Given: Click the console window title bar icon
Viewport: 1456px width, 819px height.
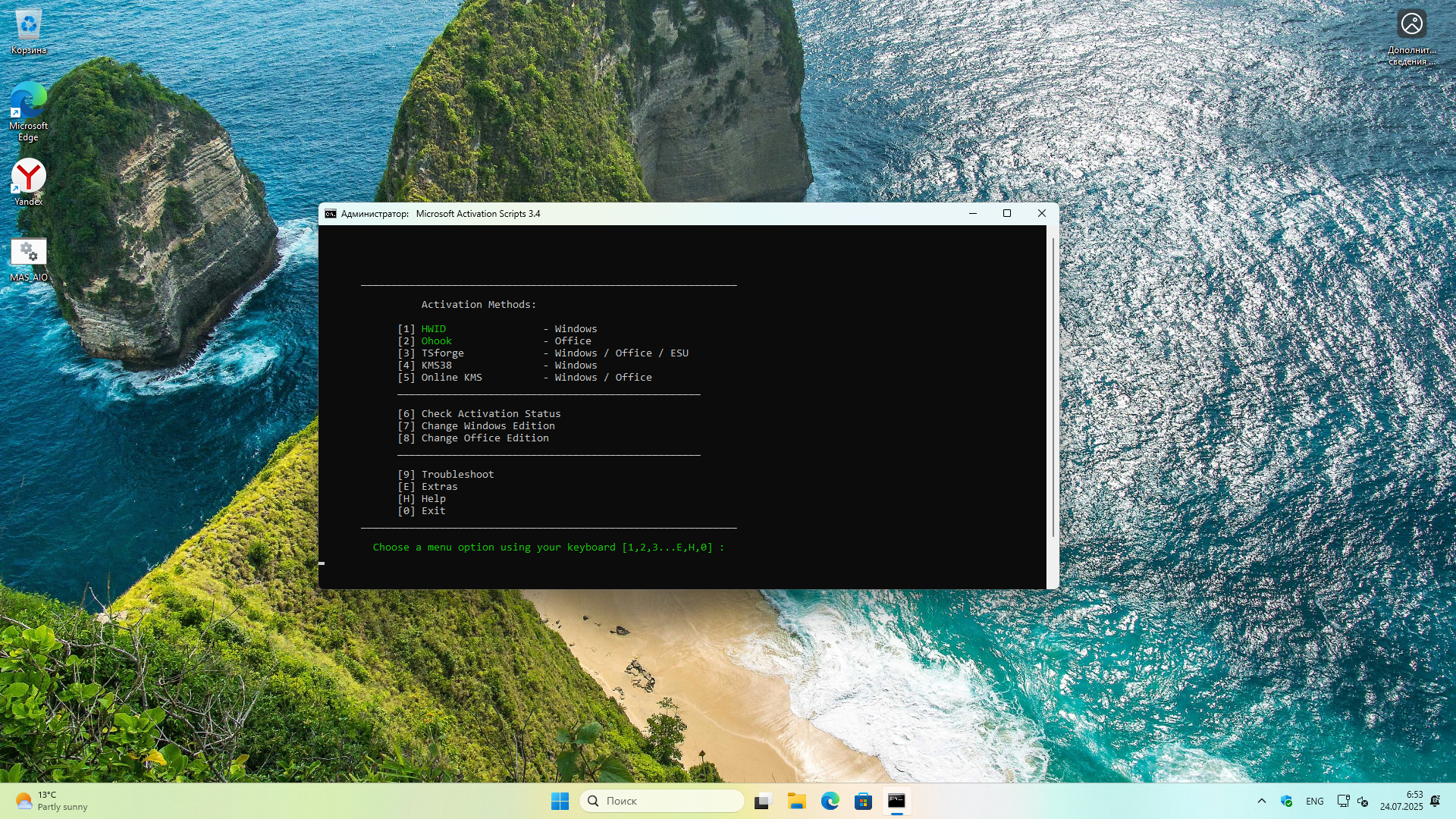Looking at the screenshot, I should click(x=331, y=214).
